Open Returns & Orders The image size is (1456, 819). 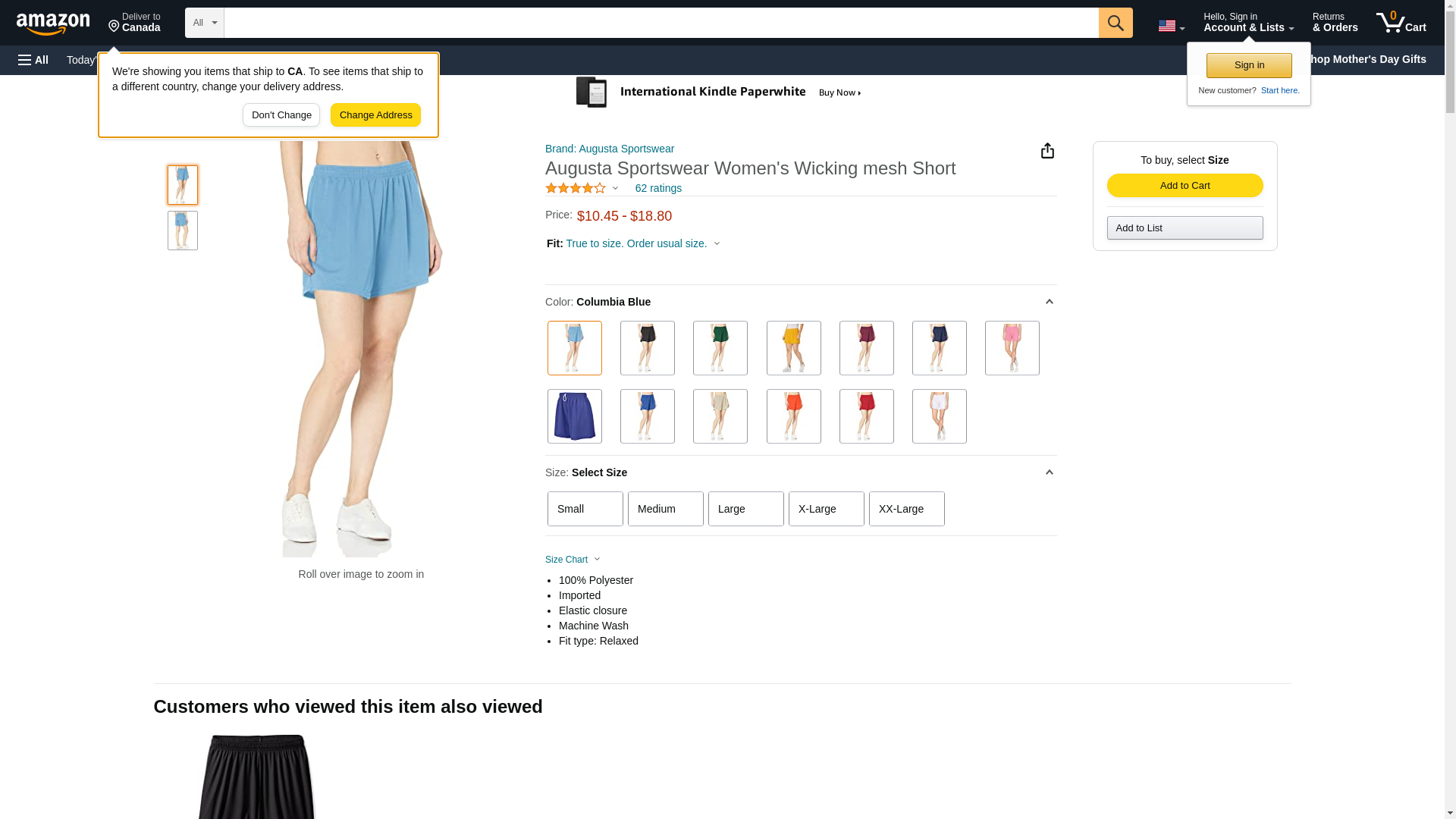click(x=1335, y=23)
